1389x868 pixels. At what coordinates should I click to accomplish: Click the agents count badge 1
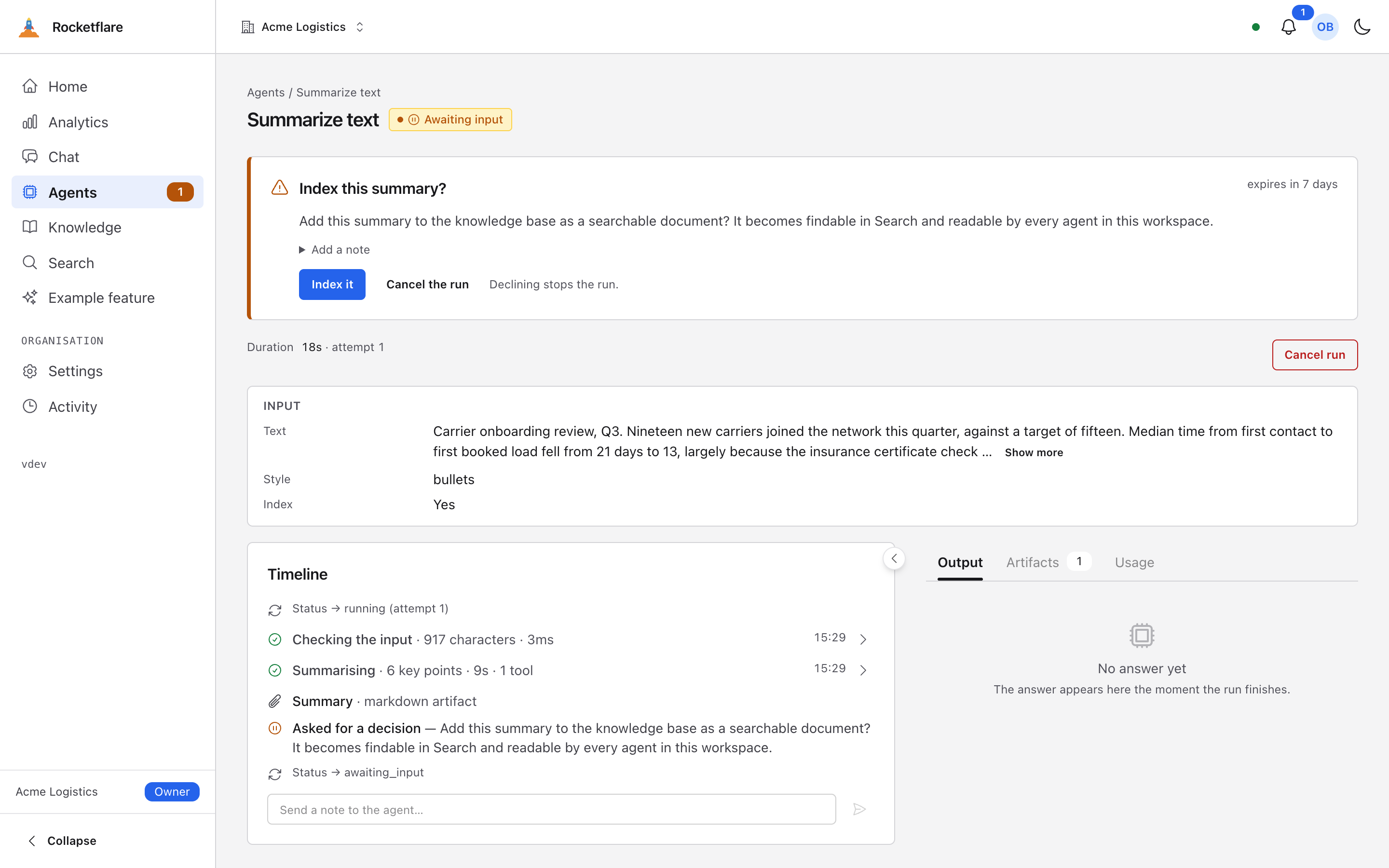coord(179,192)
